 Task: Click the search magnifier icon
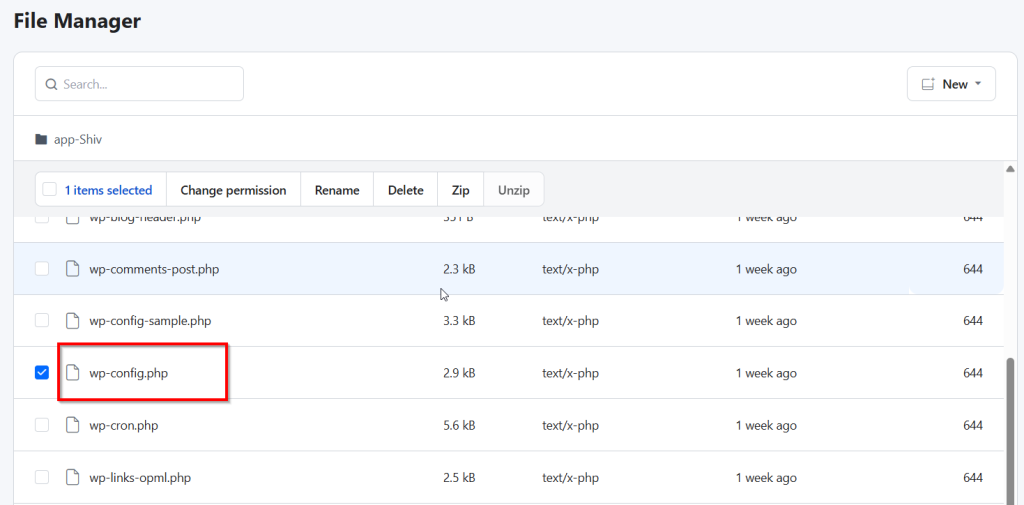click(51, 85)
